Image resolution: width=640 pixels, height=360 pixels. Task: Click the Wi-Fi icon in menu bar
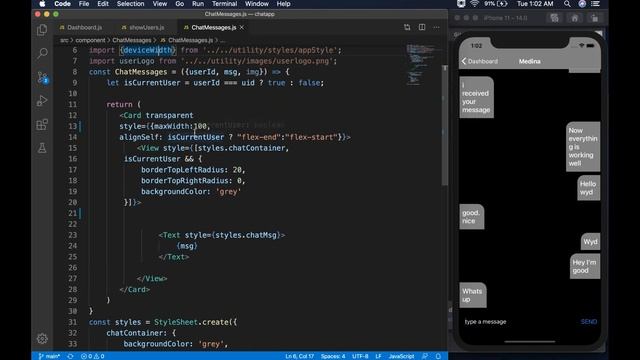474,4
